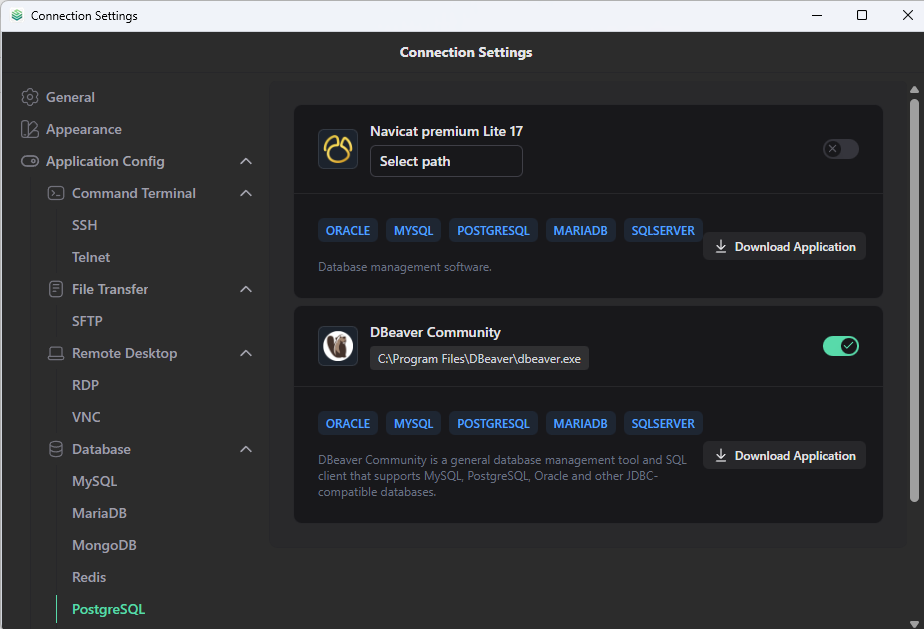Collapse the Database section chevron
Screen dimensions: 924x629
[246, 449]
